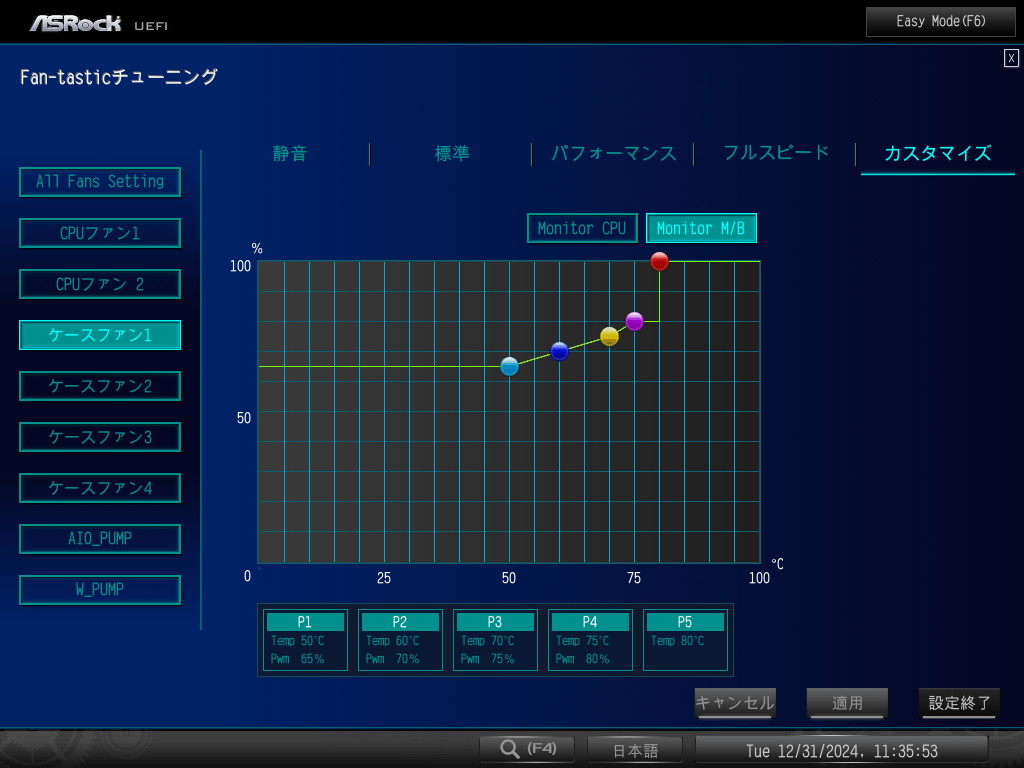This screenshot has height=768, width=1024.
Task: Choose AIO_PUMP in the fan list
Action: [100, 539]
